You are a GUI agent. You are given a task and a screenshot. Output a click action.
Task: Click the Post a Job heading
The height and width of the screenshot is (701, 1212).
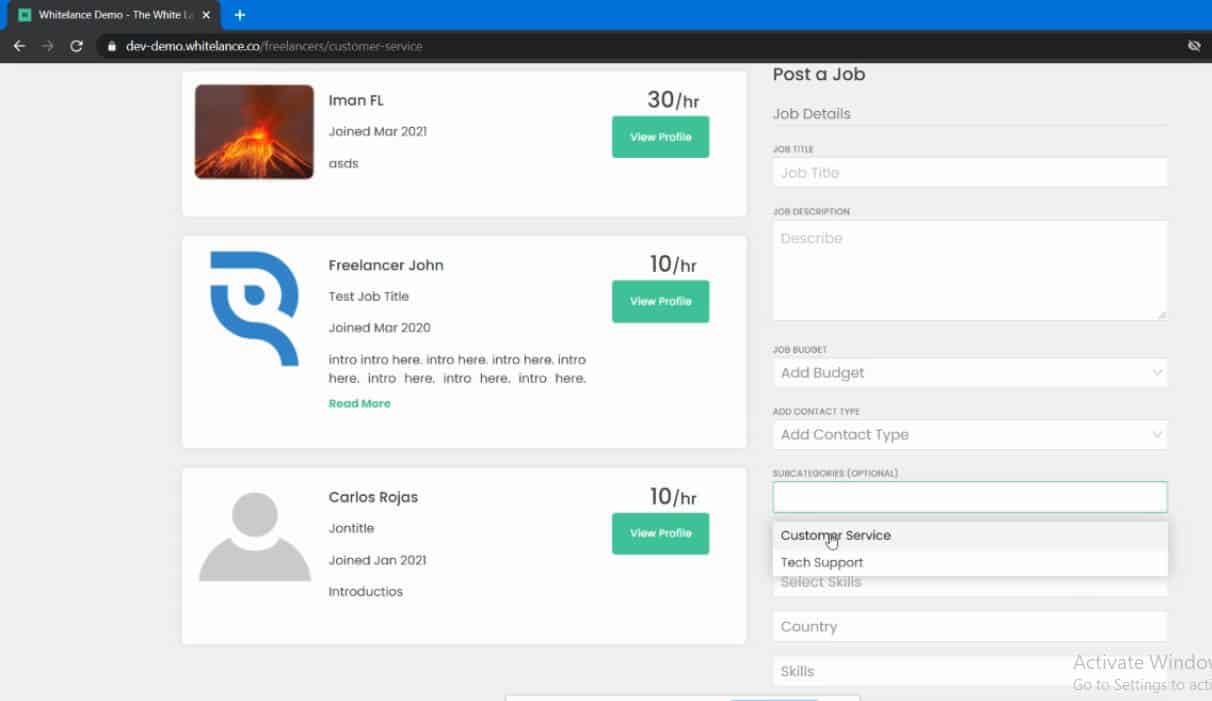pos(819,74)
